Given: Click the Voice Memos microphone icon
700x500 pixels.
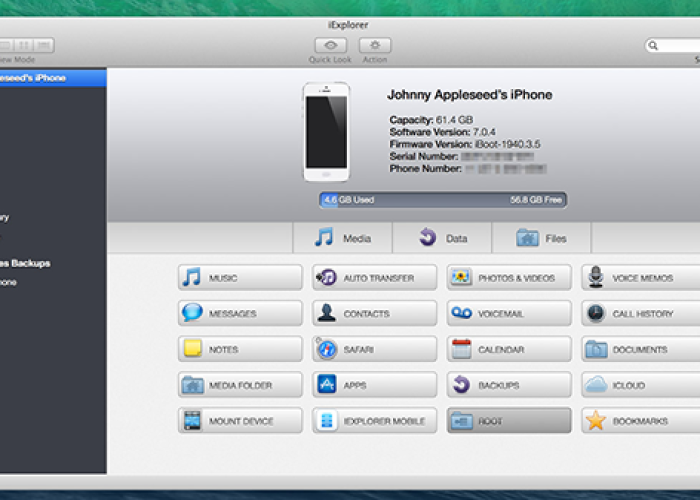Looking at the screenshot, I should (596, 277).
